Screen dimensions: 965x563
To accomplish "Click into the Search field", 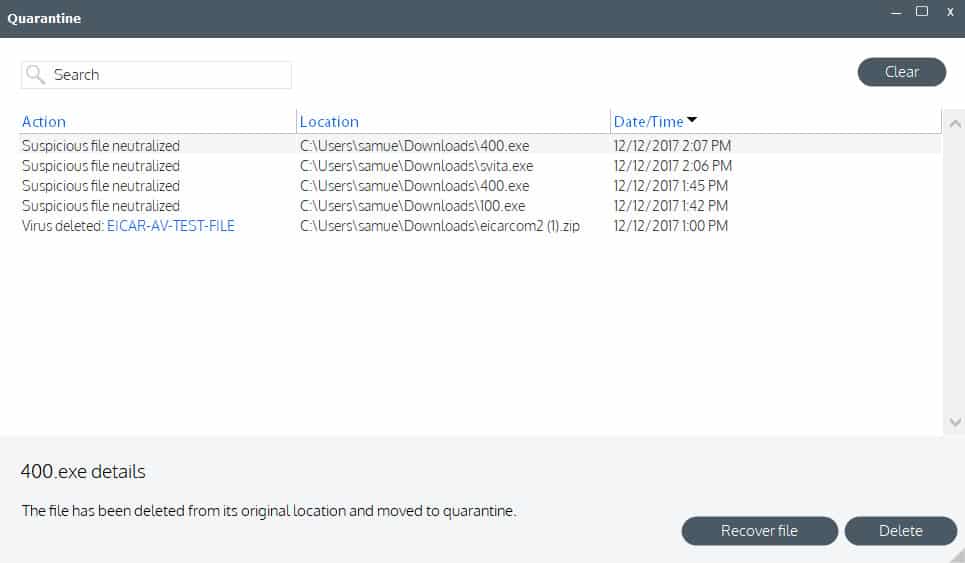I will (x=165, y=75).
